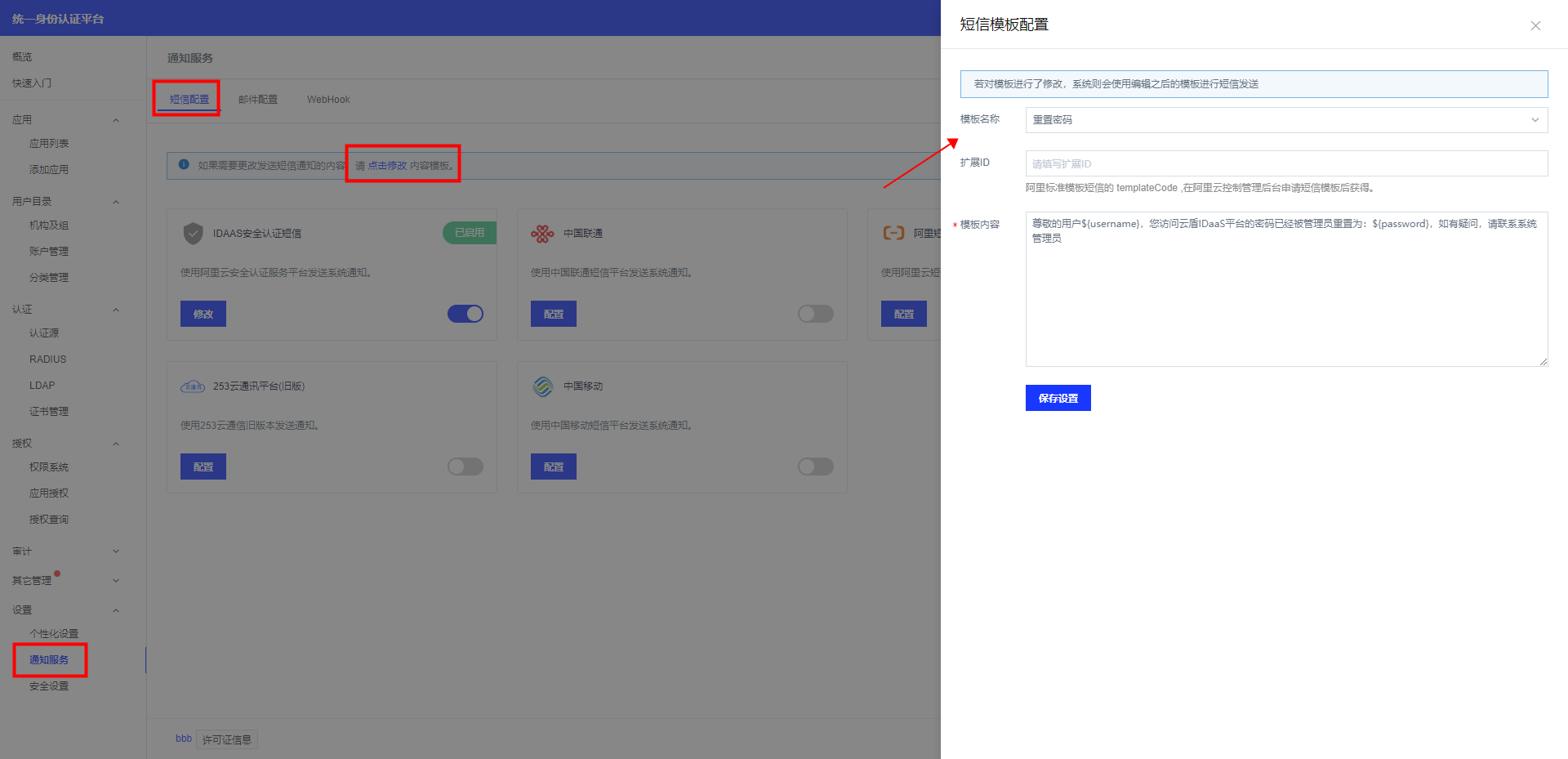Enable the 253云通讯平台(旧版) toggle switch
Viewport: 1568px width, 759px height.
(465, 467)
